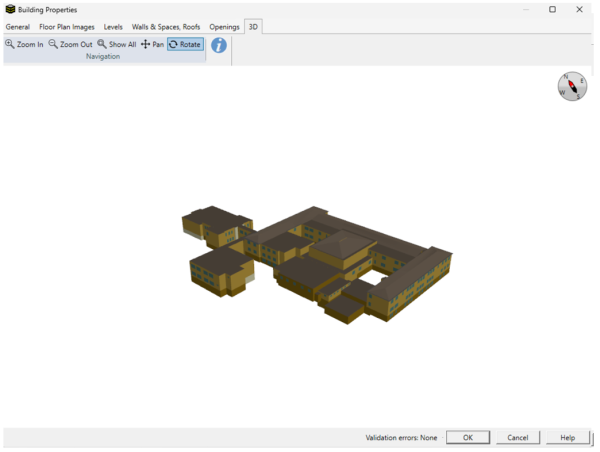Select the 3D tab
Screen dimensions: 600x452
[253, 27]
